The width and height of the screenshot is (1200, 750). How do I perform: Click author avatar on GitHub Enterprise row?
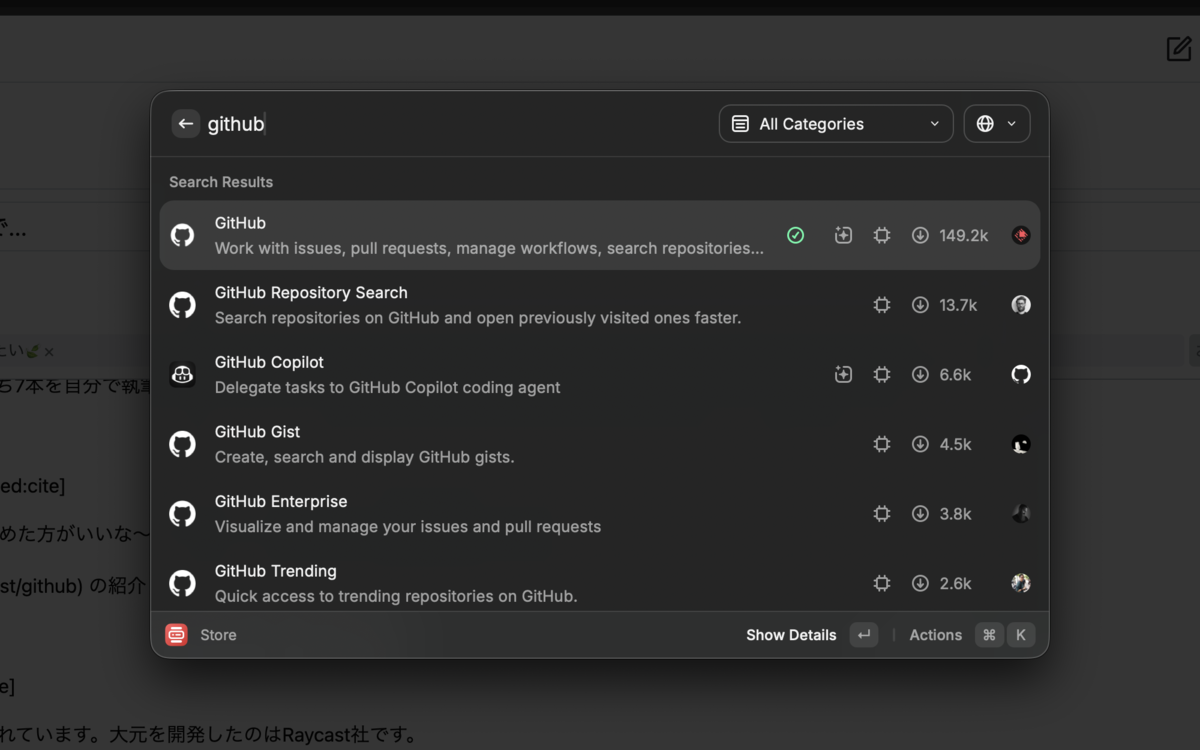pos(1021,513)
